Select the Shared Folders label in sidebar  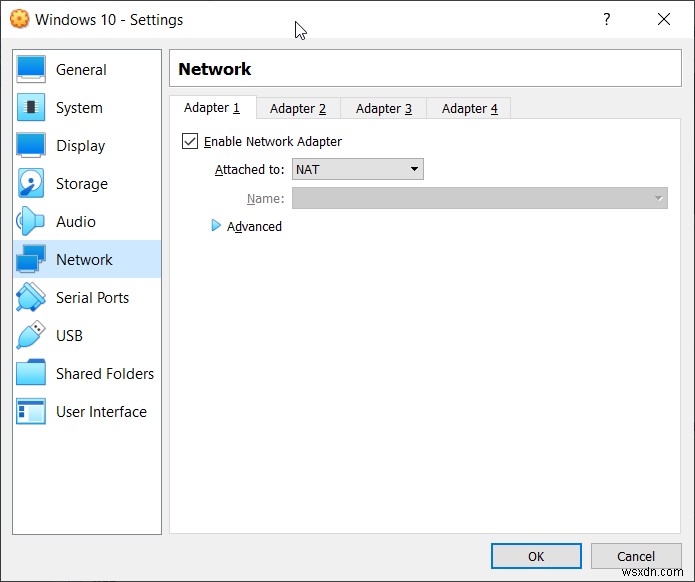(105, 374)
